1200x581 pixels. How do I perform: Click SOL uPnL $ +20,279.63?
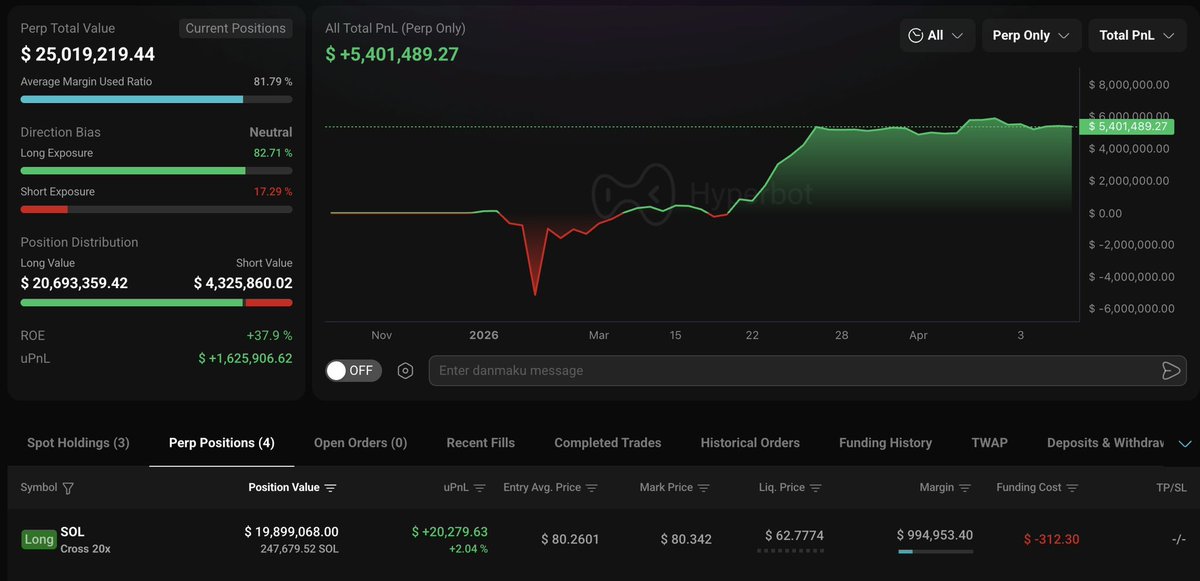(x=450, y=532)
